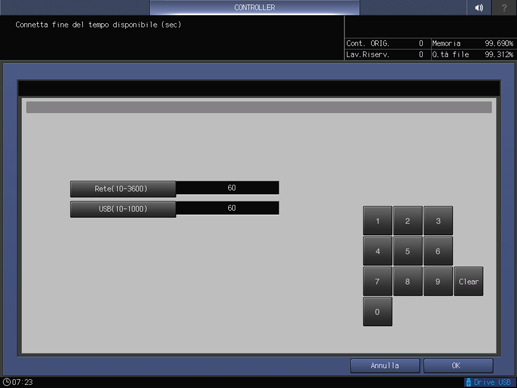Tap keypad digit 3
Viewport: 517px width, 388px height.
click(x=438, y=221)
